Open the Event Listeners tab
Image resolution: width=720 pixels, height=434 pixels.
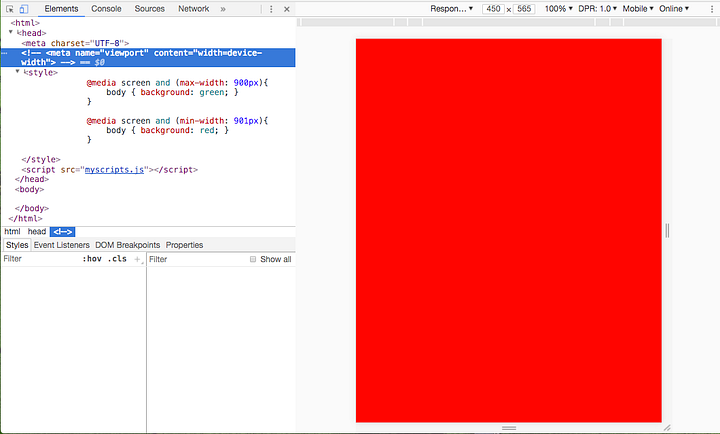click(62, 245)
